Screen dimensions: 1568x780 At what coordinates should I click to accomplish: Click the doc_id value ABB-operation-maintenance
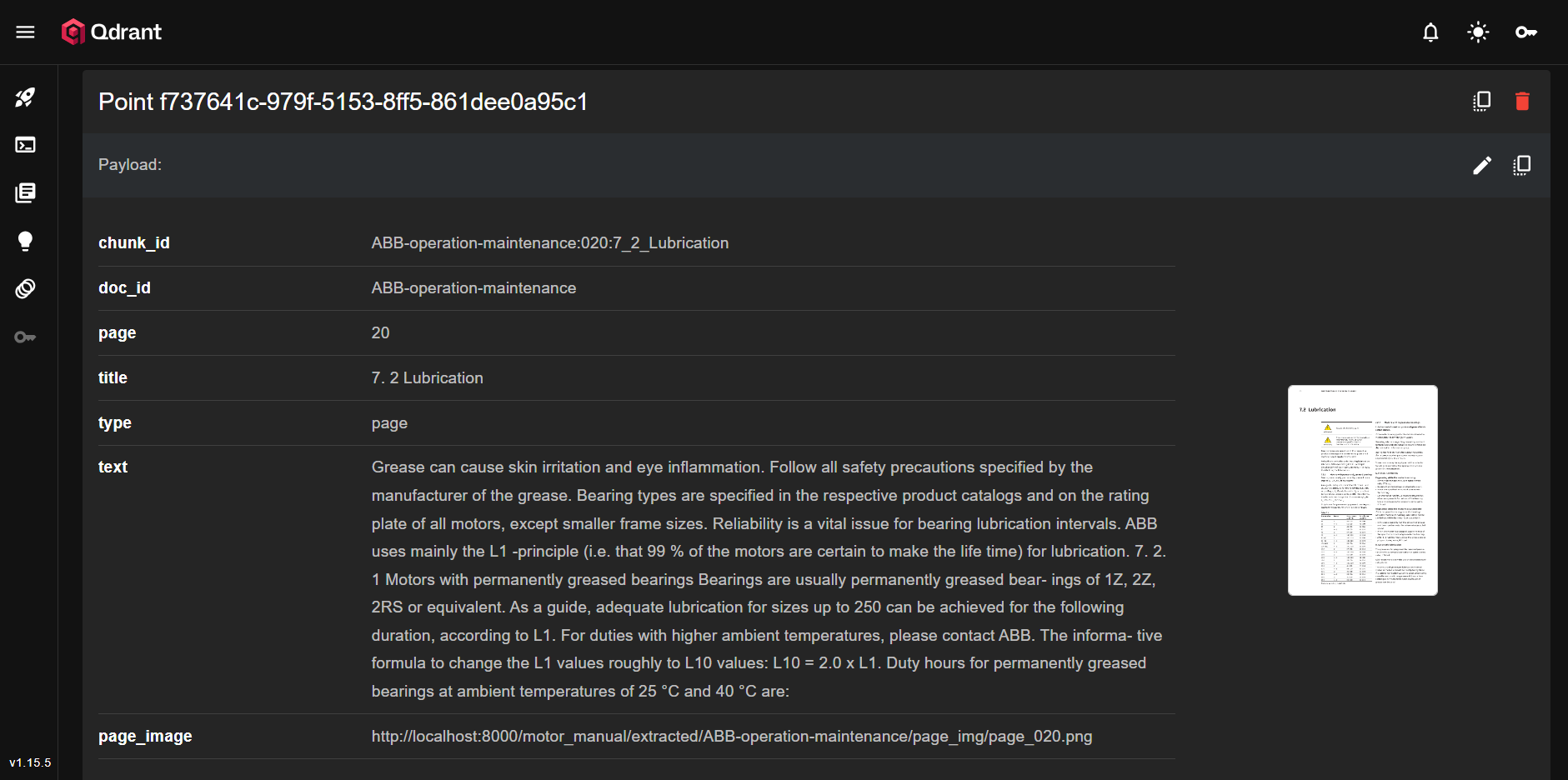pos(473,288)
